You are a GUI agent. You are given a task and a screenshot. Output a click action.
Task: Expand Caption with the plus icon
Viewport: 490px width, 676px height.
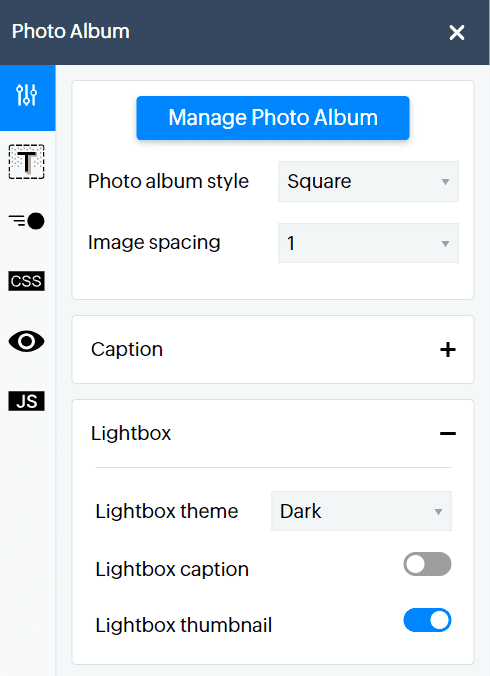click(448, 350)
